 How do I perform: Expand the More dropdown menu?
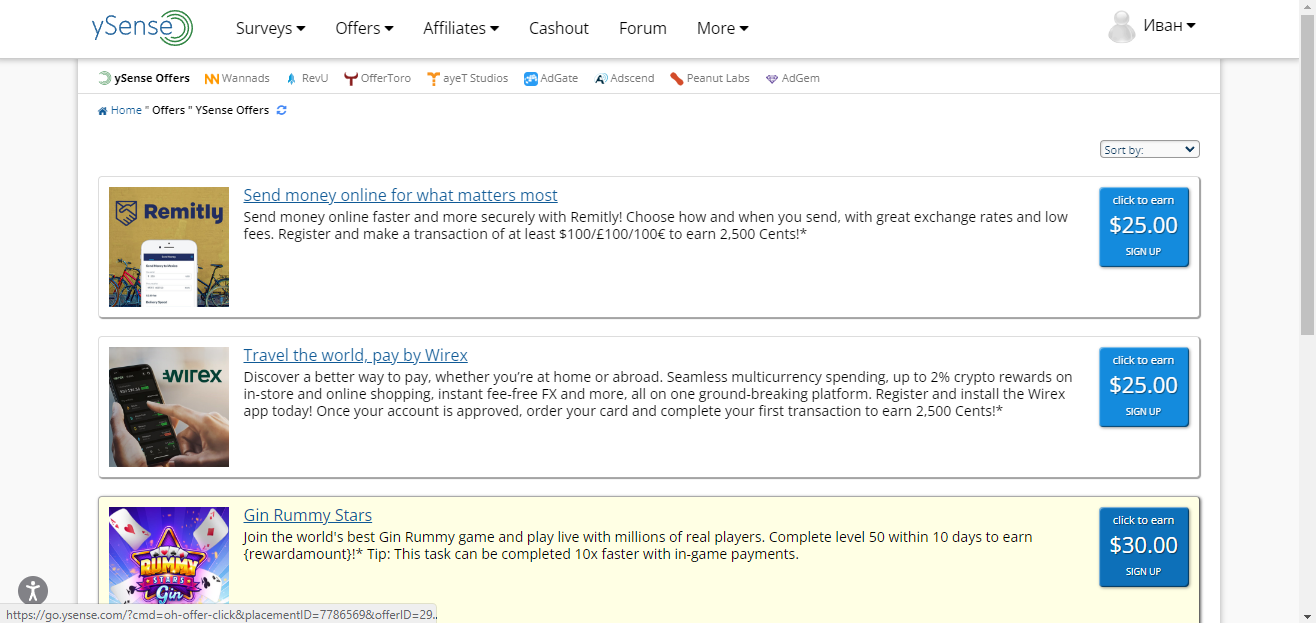point(723,28)
